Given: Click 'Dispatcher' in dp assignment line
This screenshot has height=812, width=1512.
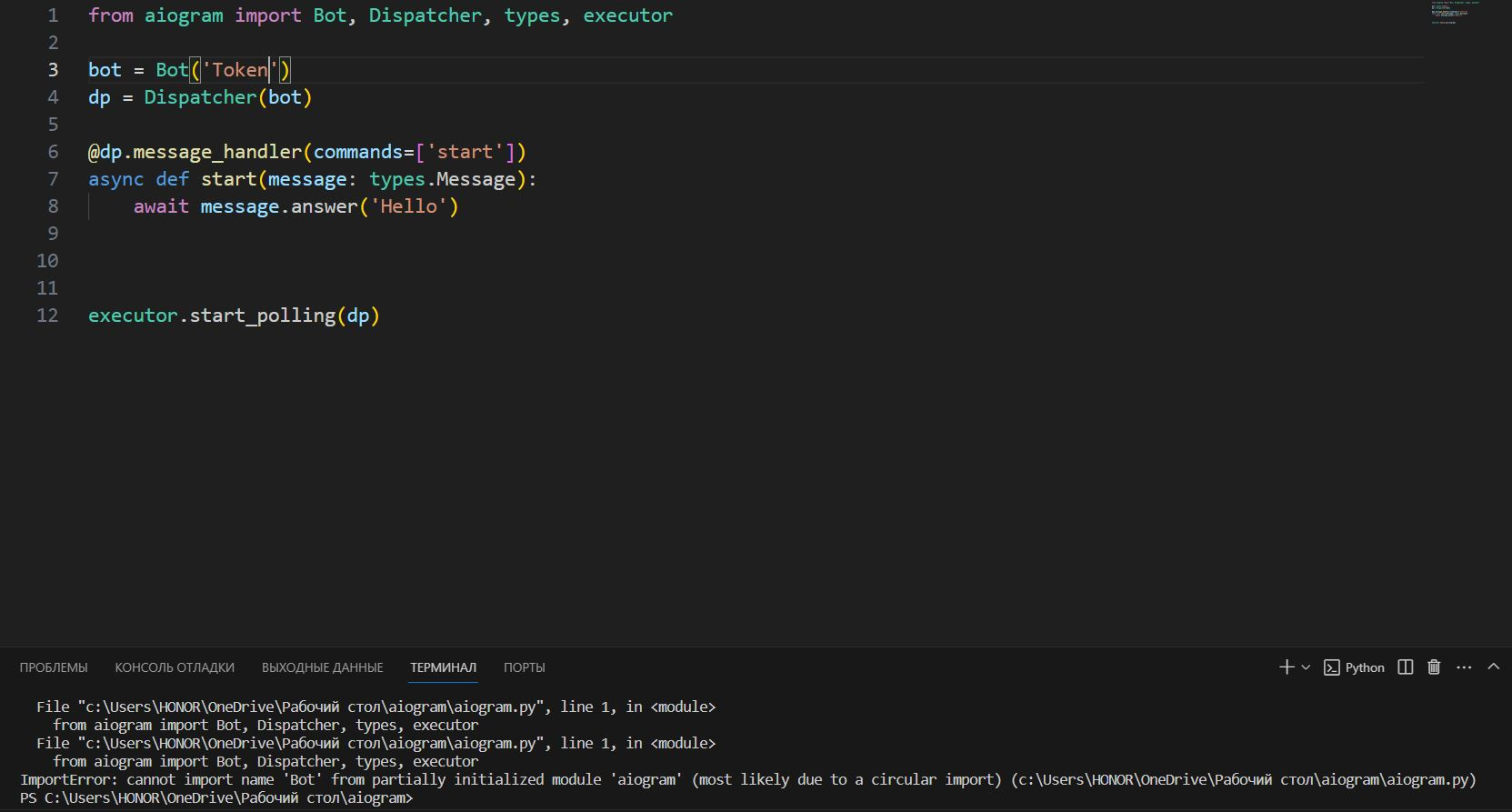Looking at the screenshot, I should [x=200, y=97].
